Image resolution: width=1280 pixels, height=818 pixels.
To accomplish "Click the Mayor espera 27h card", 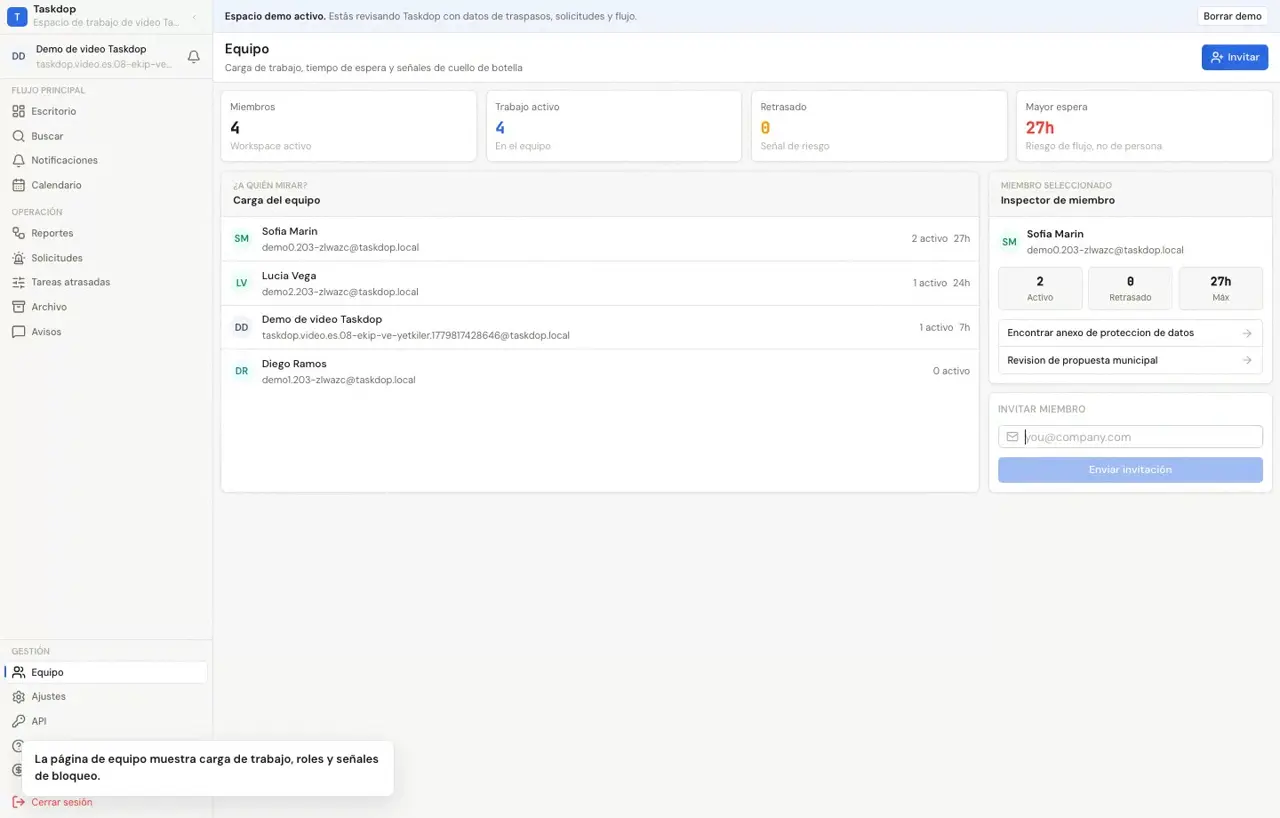I will (x=1144, y=126).
